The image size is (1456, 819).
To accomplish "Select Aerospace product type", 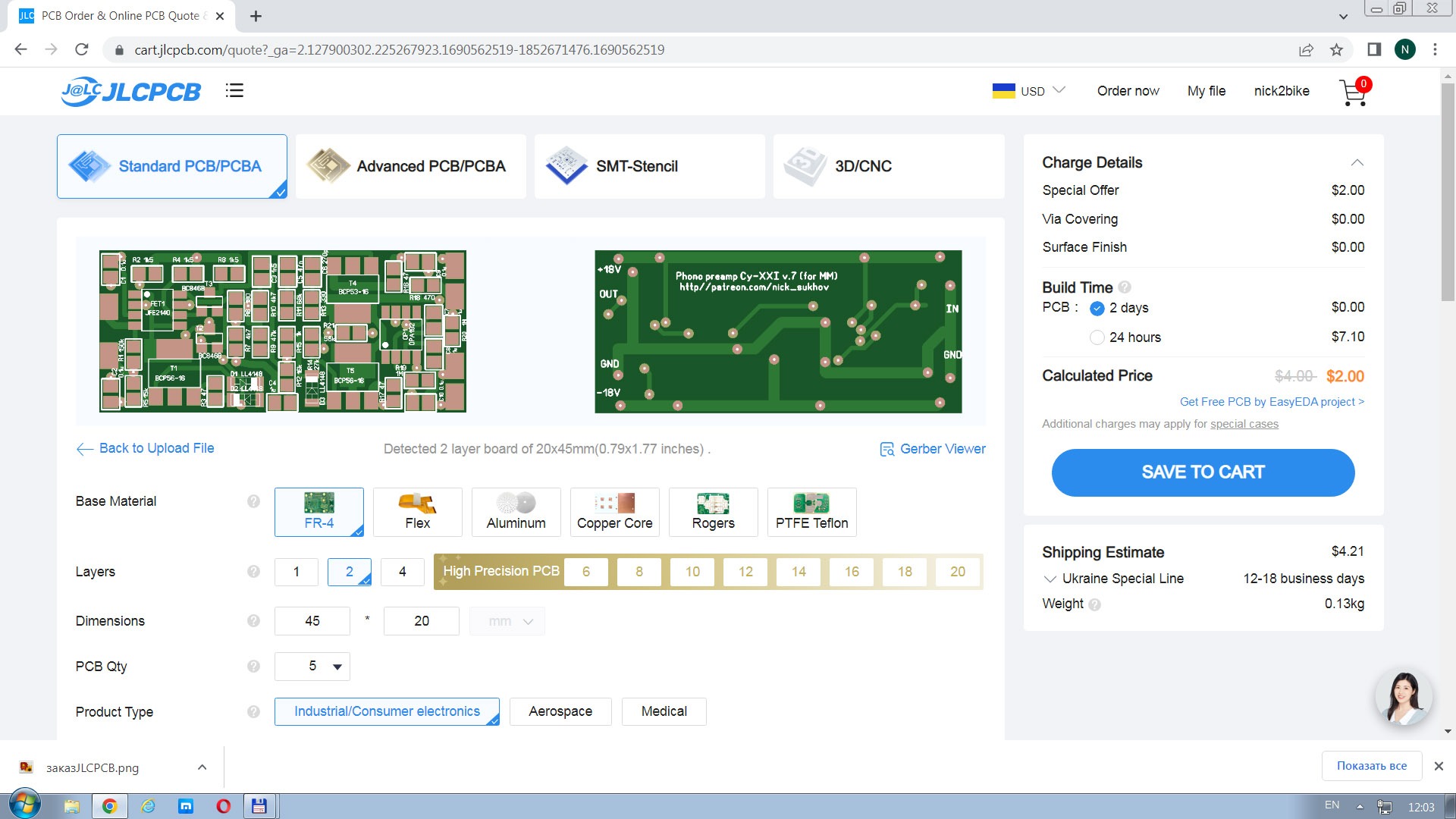I will (560, 711).
